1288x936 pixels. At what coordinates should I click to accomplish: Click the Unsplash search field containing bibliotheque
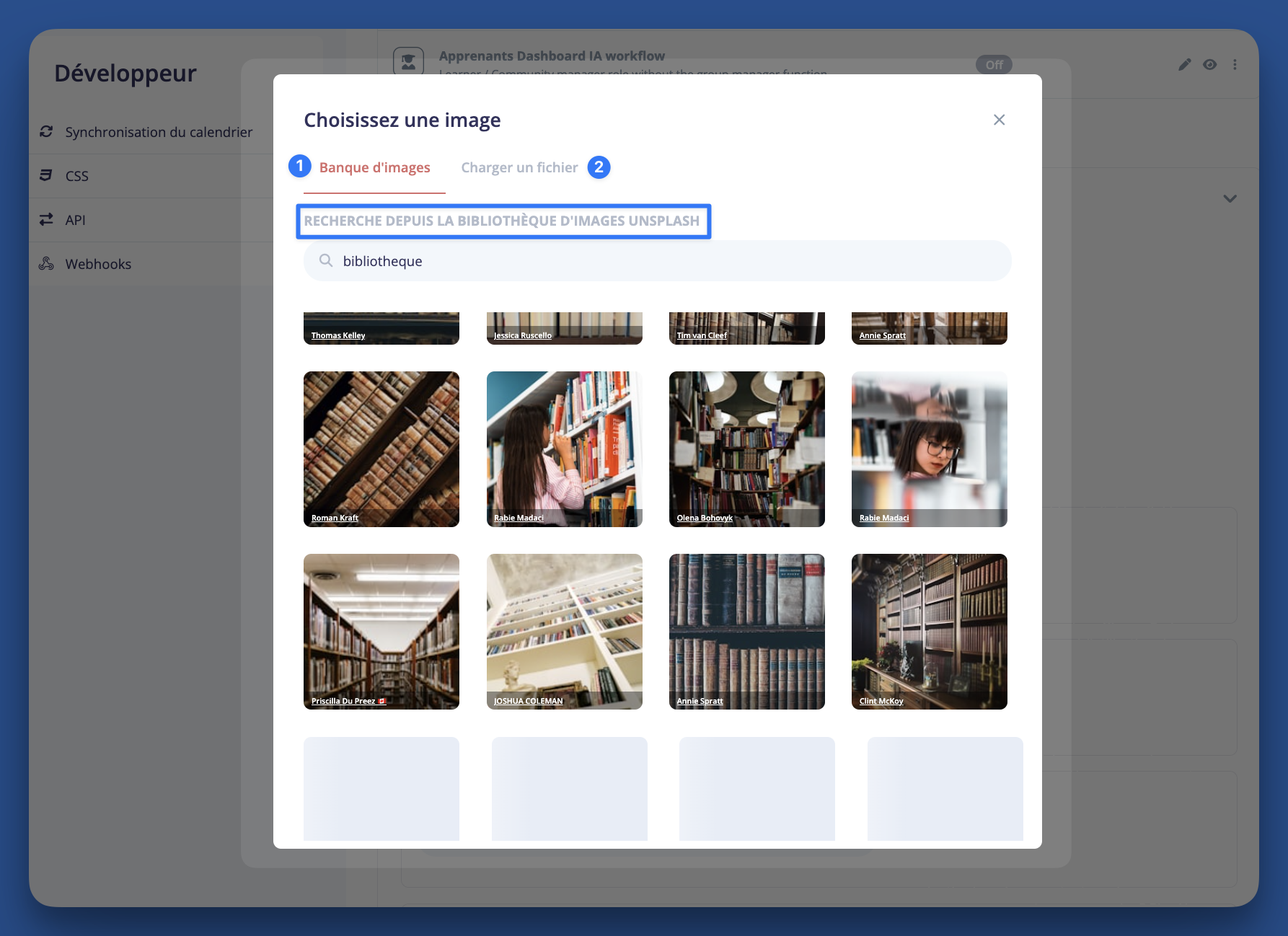point(657,261)
